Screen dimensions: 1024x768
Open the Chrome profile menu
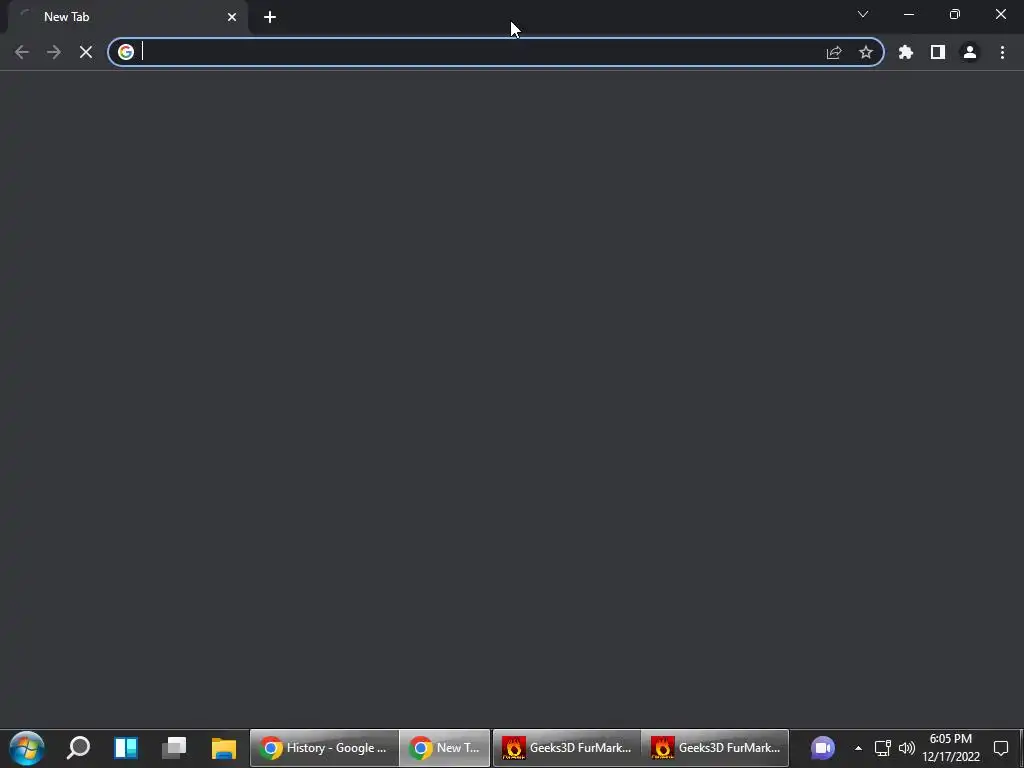click(x=970, y=52)
